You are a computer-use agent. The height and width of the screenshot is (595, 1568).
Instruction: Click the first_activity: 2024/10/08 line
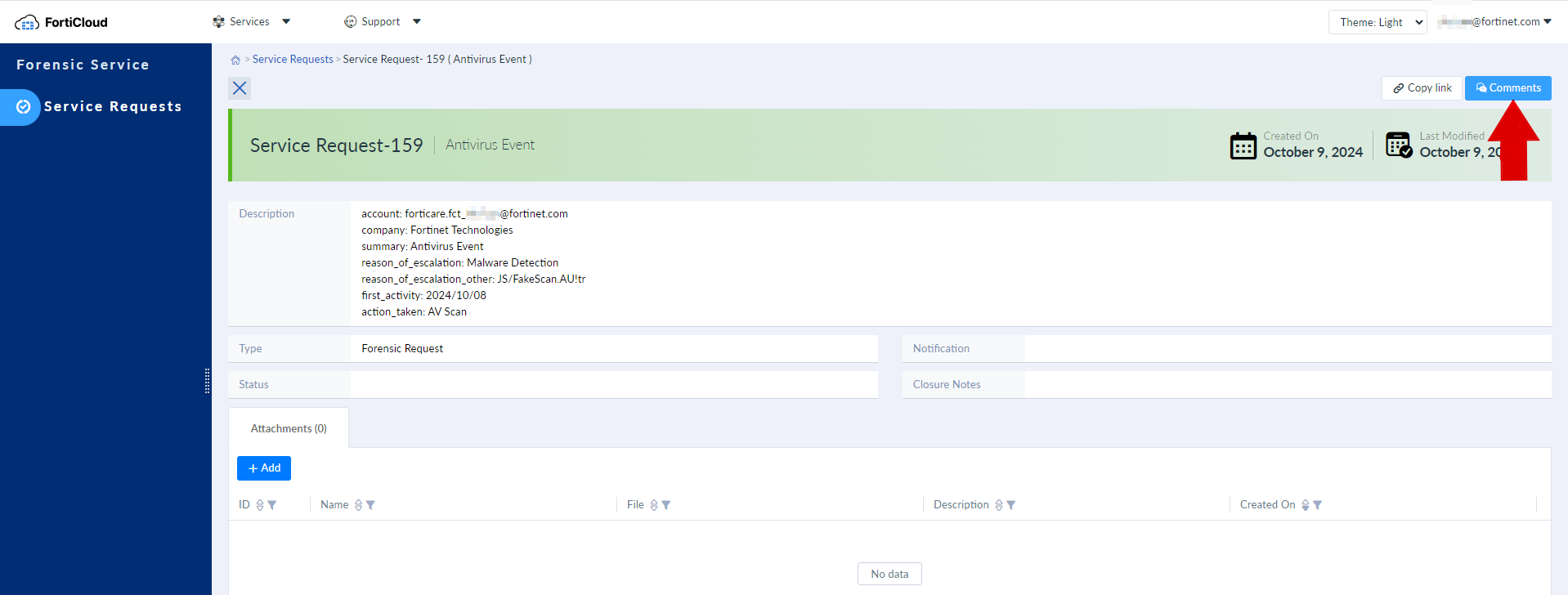coord(423,296)
